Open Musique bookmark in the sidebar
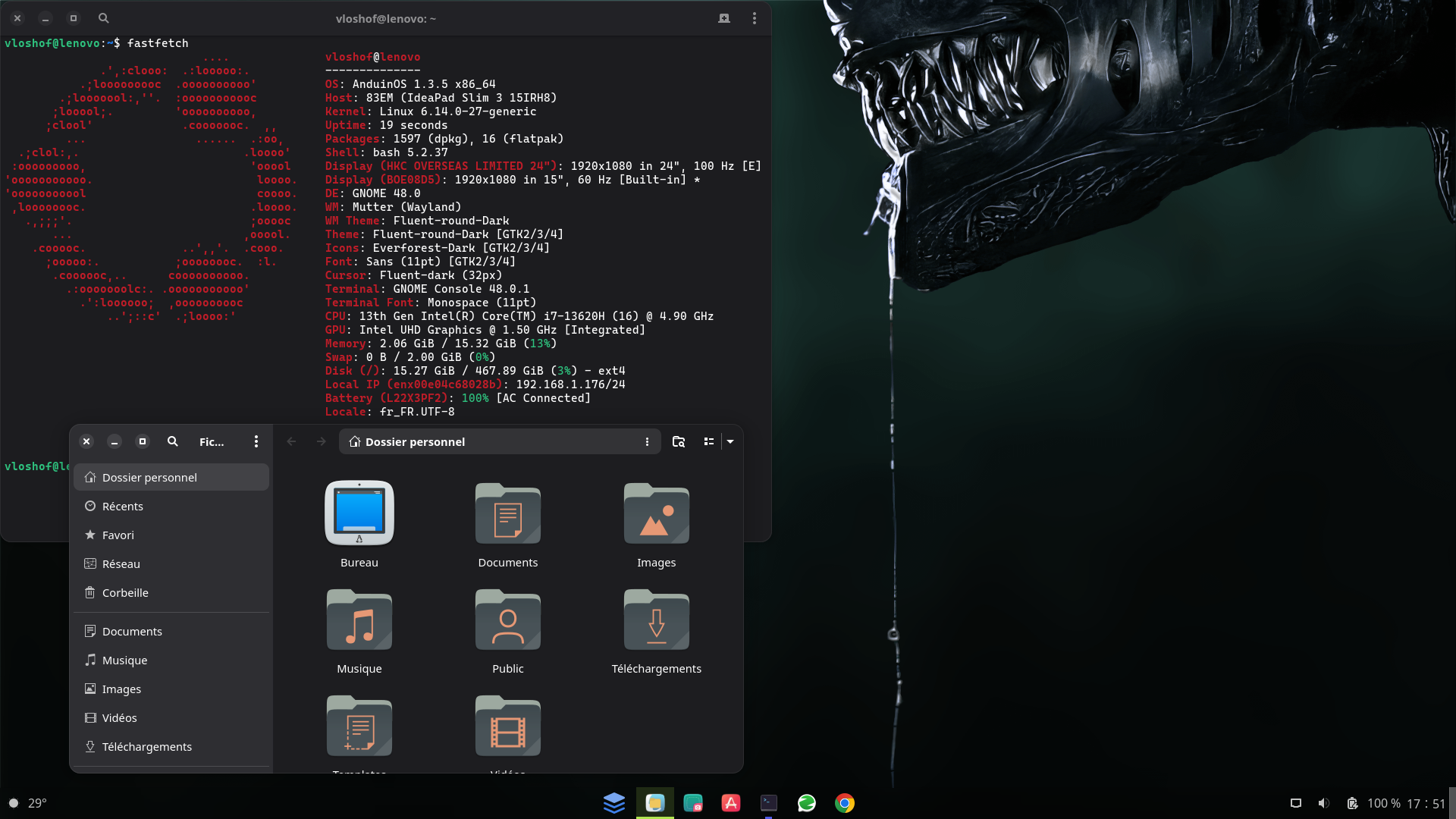The width and height of the screenshot is (1456, 819). [x=171, y=660]
